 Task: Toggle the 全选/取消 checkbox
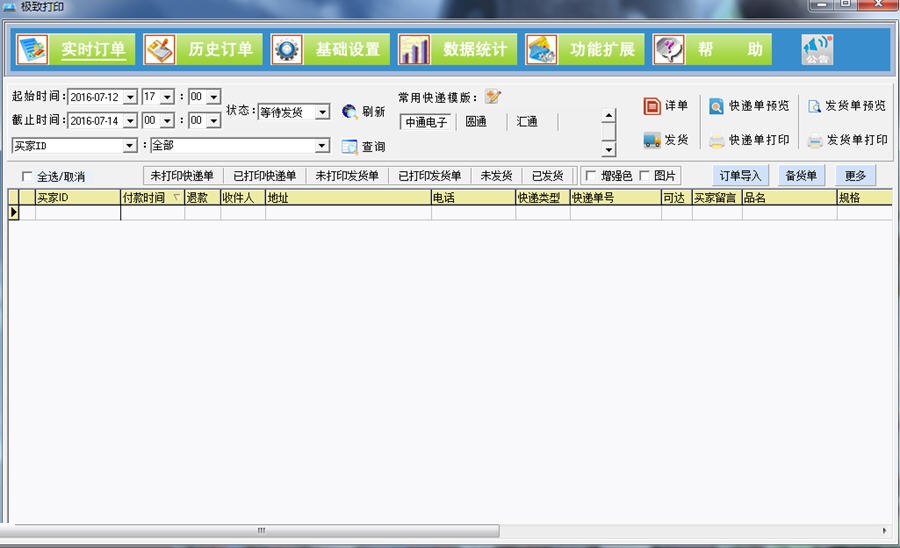pyautogui.click(x=27, y=176)
